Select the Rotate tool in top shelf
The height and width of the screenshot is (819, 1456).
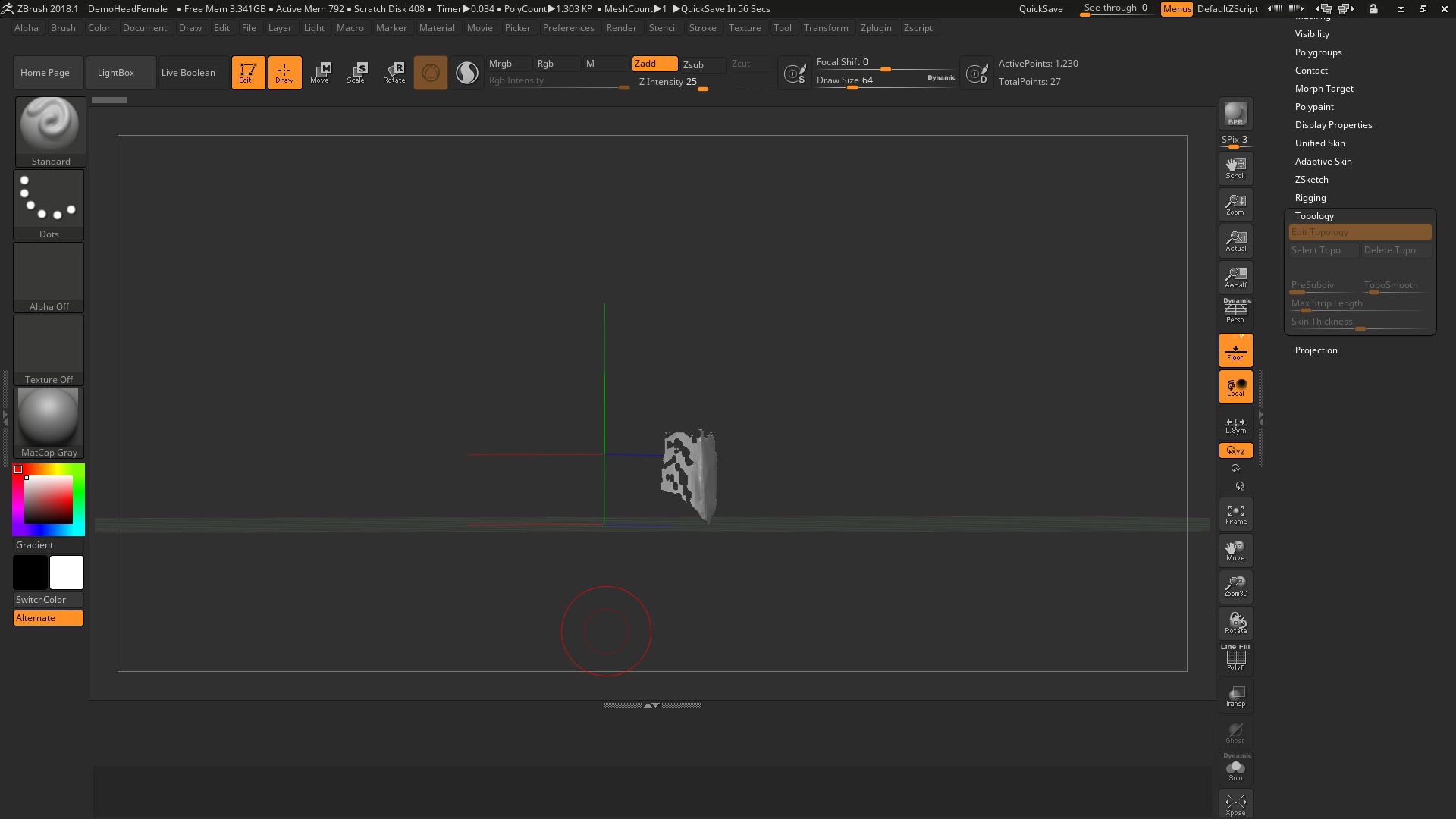click(x=394, y=73)
